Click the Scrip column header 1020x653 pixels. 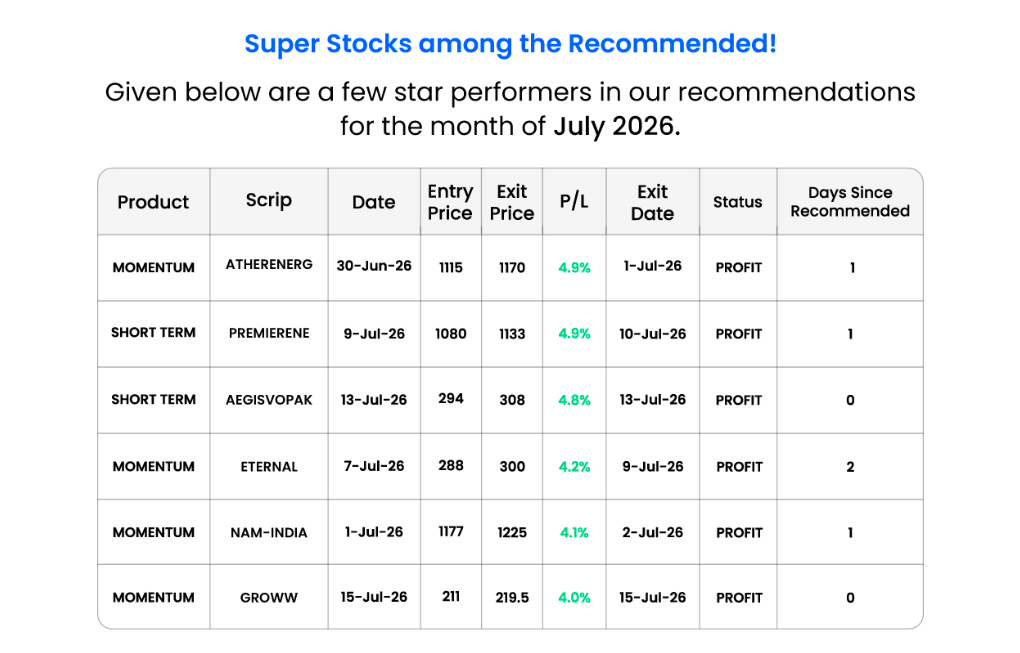tap(269, 200)
